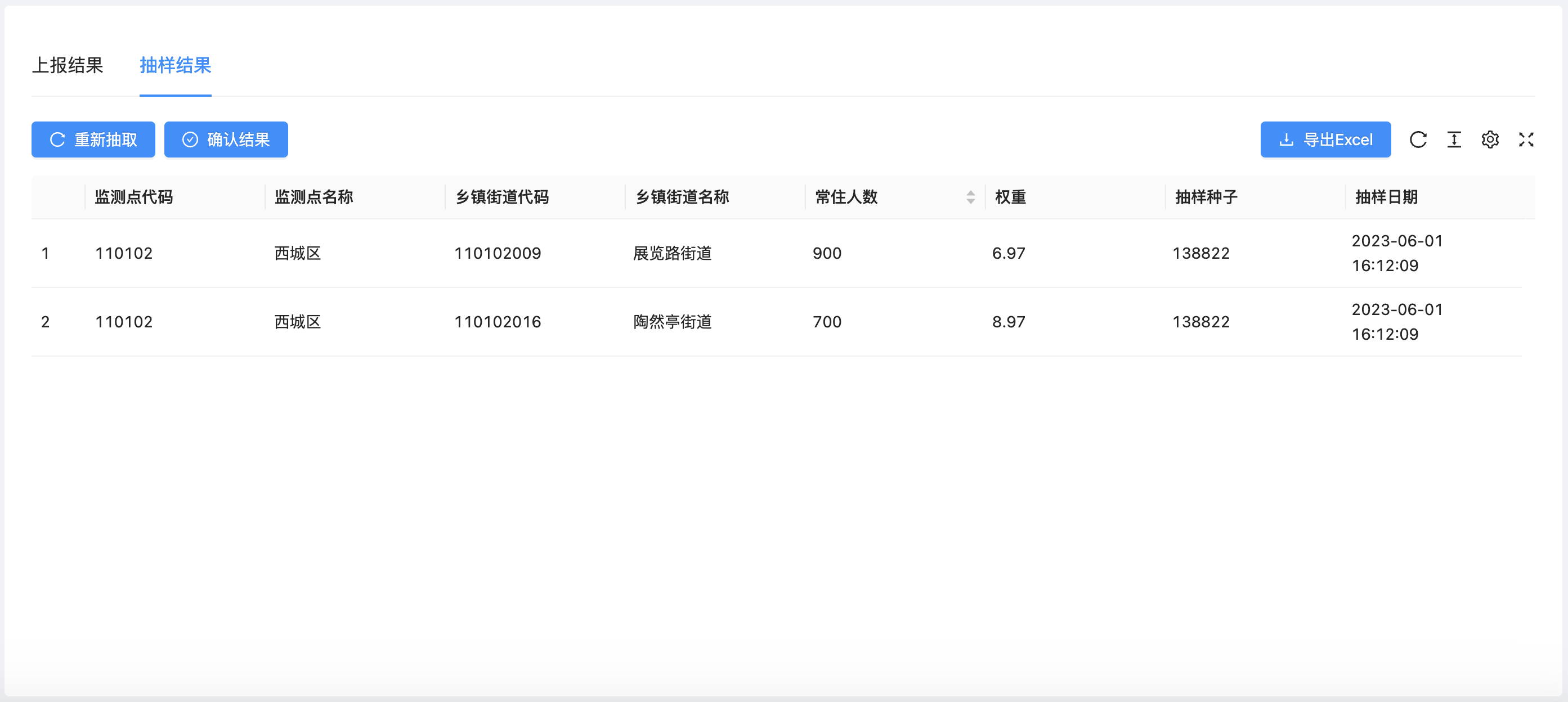Viewport: 1568px width, 702px height.
Task: Click 展览路街道 cell
Action: pyautogui.click(x=673, y=253)
